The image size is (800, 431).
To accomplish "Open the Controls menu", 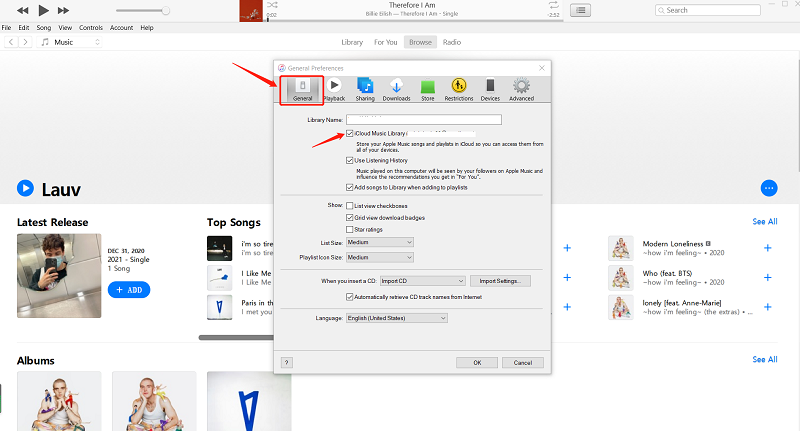I will (x=91, y=28).
